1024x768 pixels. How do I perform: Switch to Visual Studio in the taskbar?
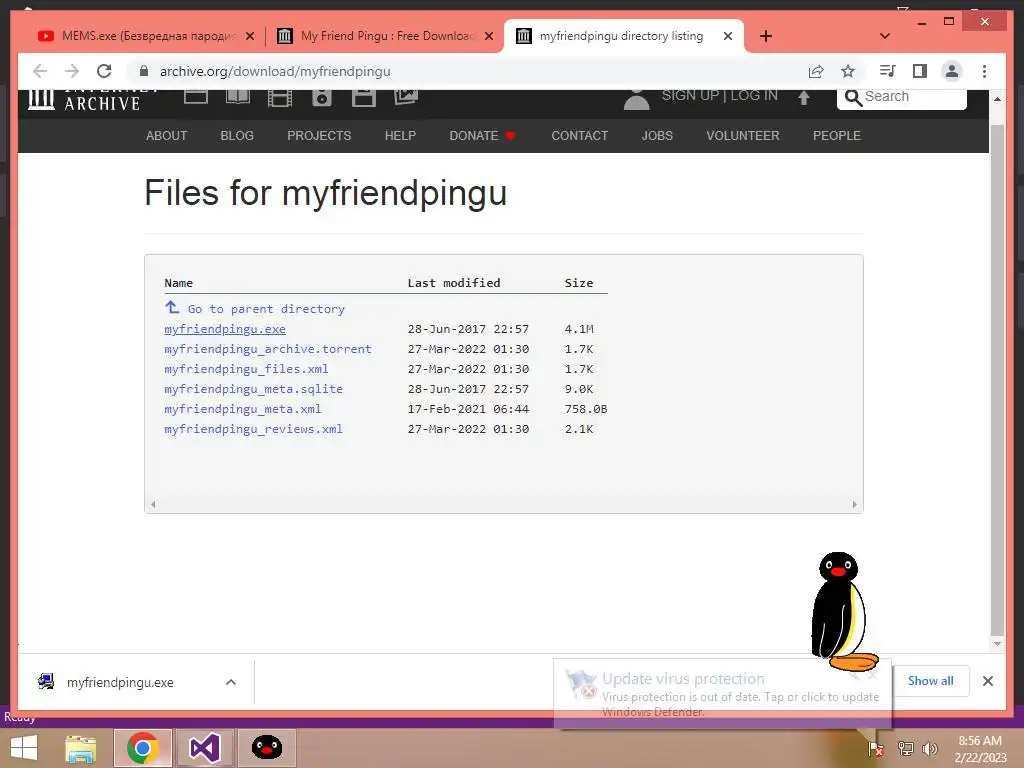tap(204, 748)
